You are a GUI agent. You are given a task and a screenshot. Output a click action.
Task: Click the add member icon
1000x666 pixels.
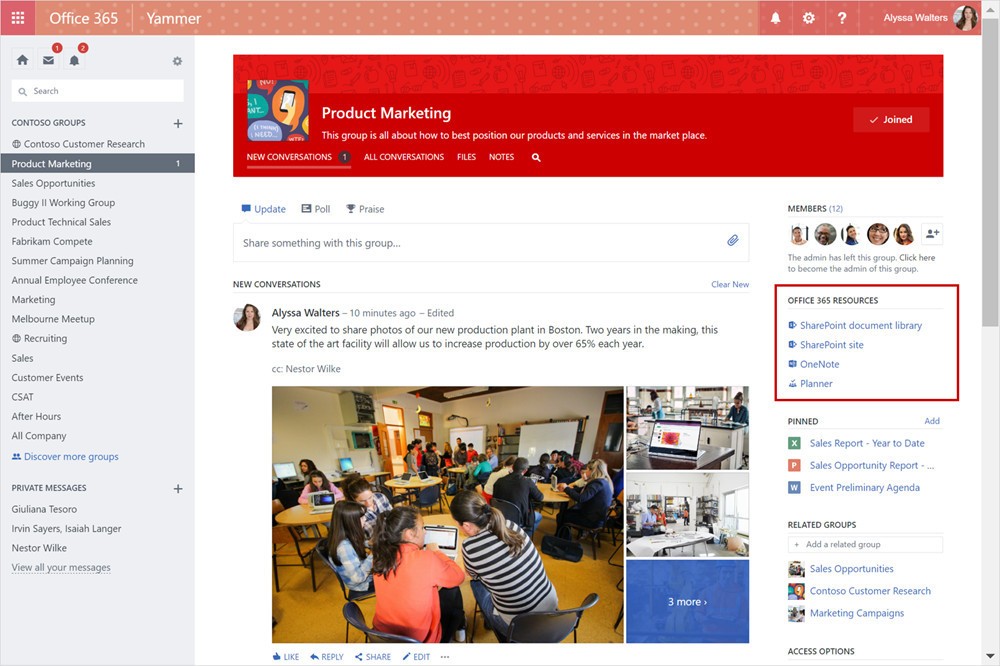click(x=932, y=234)
